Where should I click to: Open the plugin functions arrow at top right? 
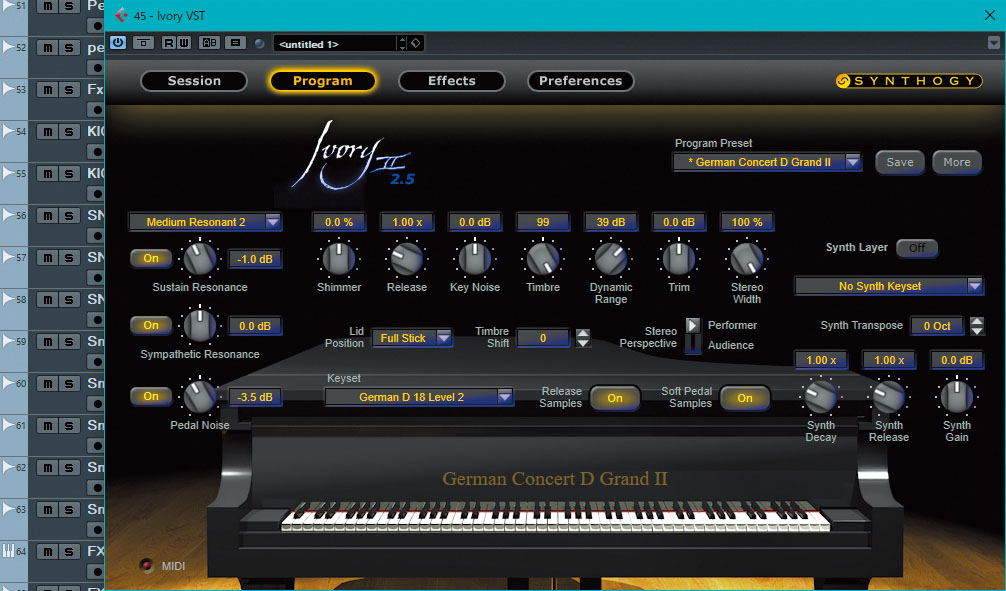(993, 43)
